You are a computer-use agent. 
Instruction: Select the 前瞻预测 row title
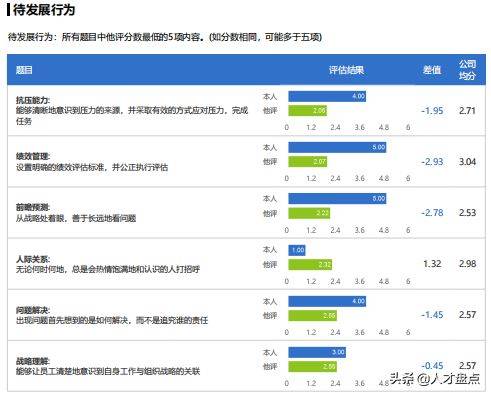[33, 207]
